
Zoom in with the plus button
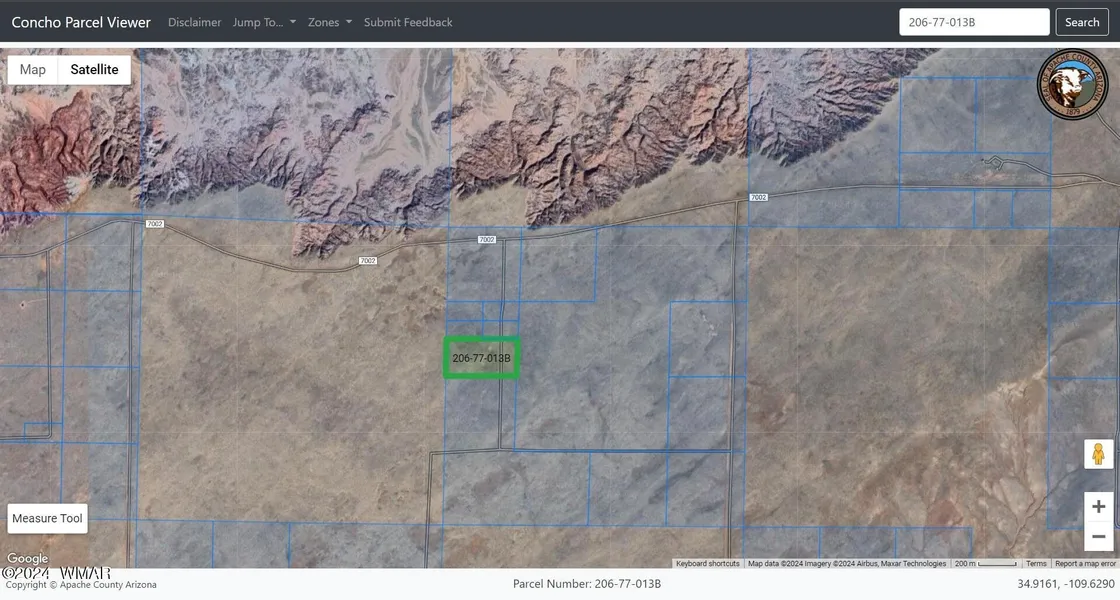(1098, 506)
